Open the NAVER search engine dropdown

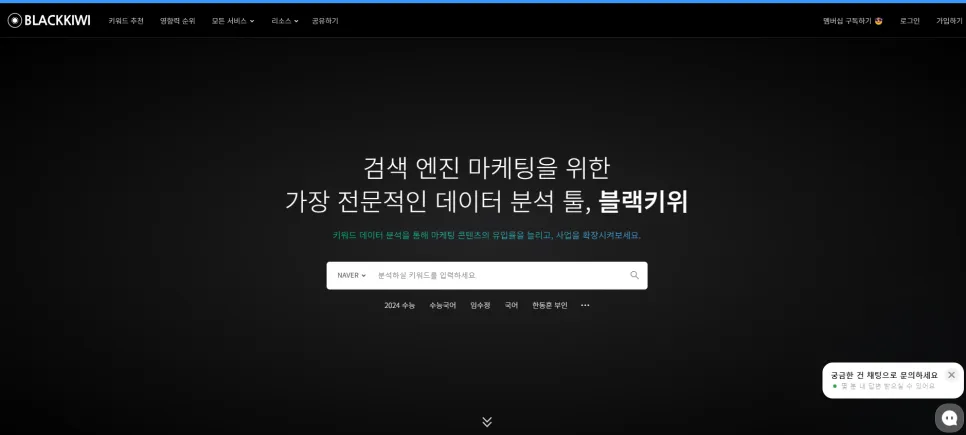351,275
